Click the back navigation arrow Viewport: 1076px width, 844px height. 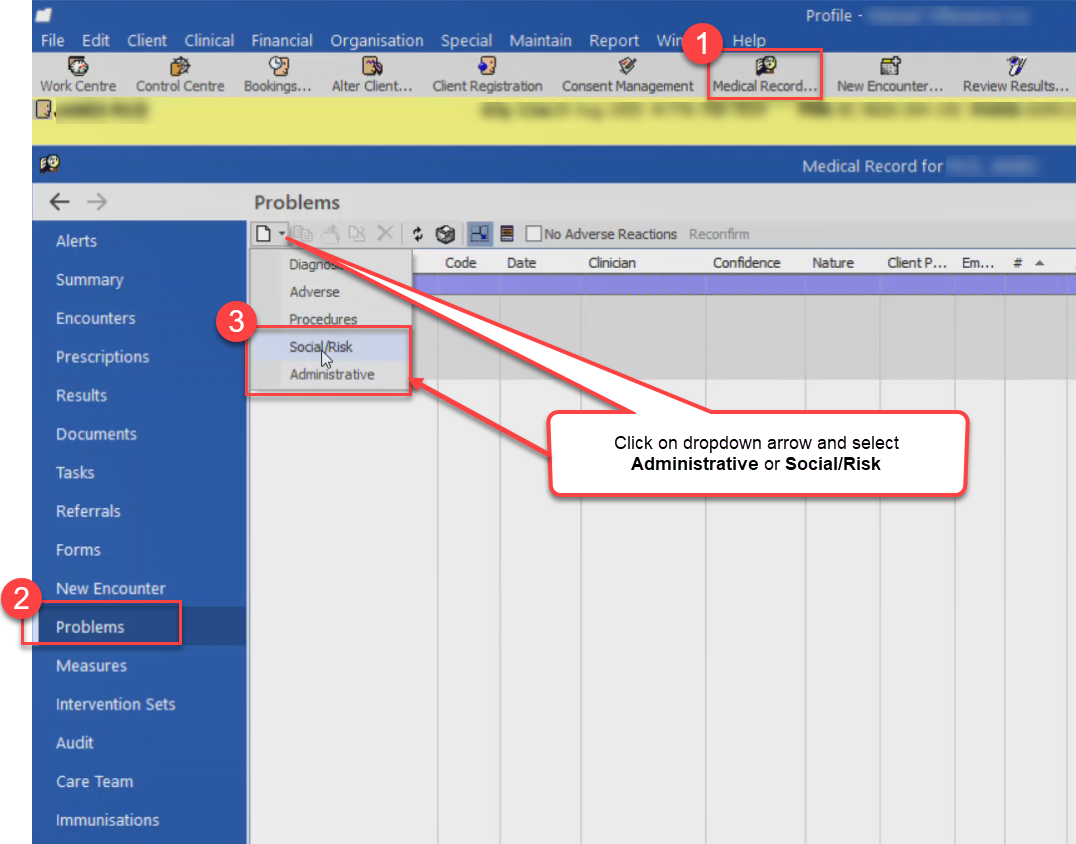59,201
